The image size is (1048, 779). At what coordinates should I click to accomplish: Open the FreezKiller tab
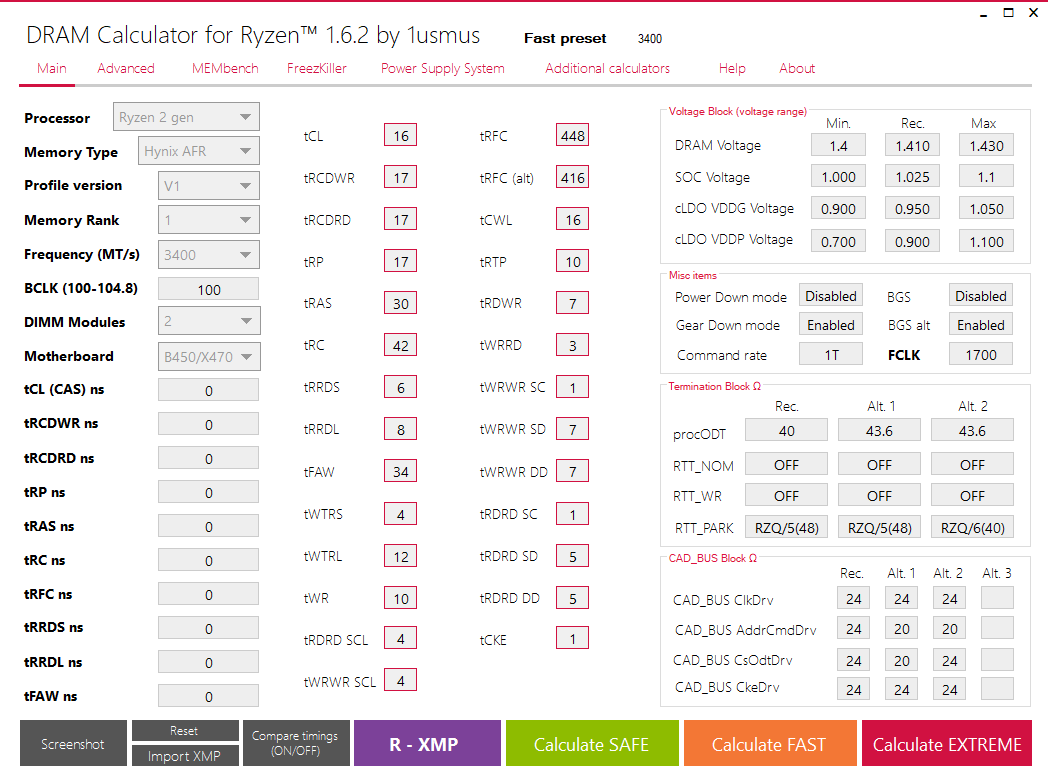[x=317, y=68]
